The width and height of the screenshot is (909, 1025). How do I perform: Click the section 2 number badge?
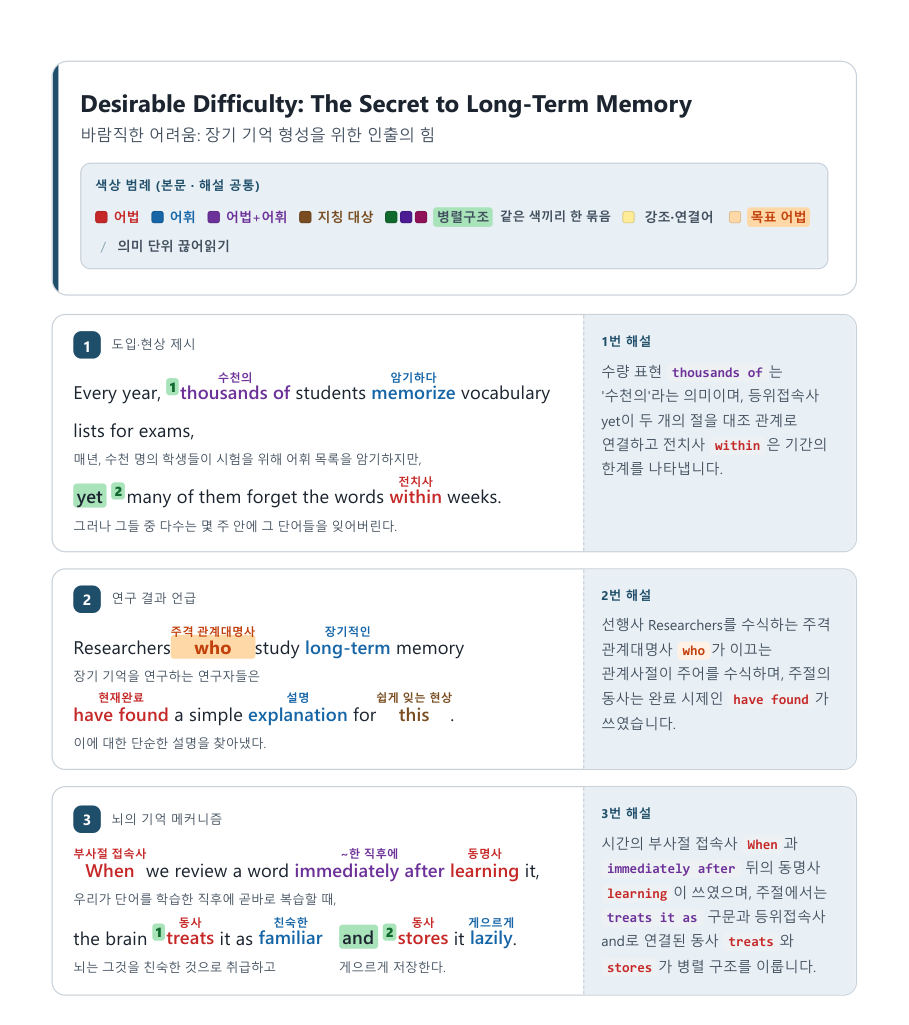(87, 599)
